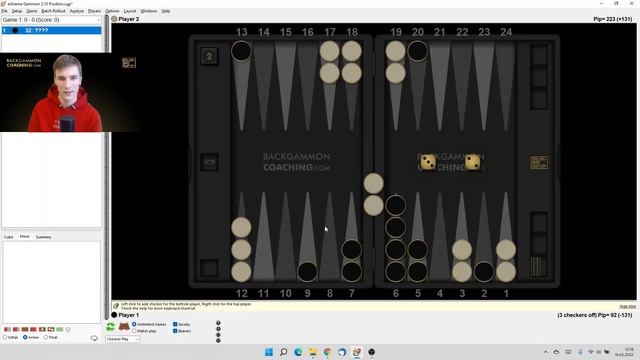This screenshot has height=360, width=640.
Task: Click the Hide Hint link
Action: tap(627, 306)
